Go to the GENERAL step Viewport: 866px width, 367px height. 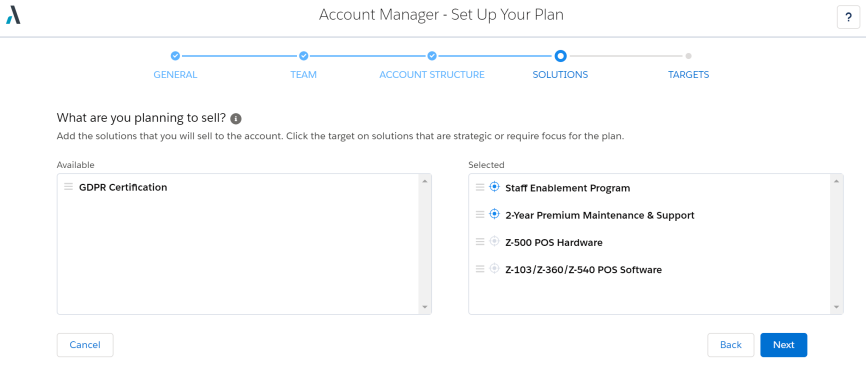[x=175, y=75]
